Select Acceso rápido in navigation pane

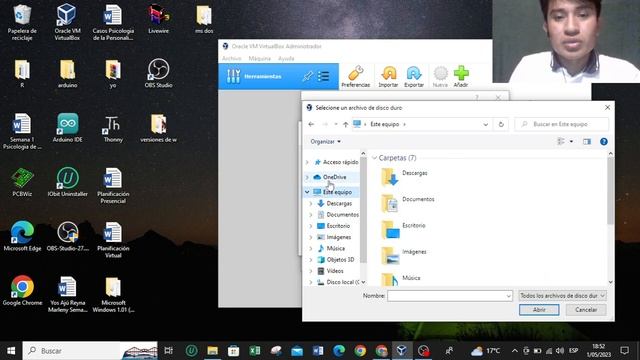coord(340,162)
